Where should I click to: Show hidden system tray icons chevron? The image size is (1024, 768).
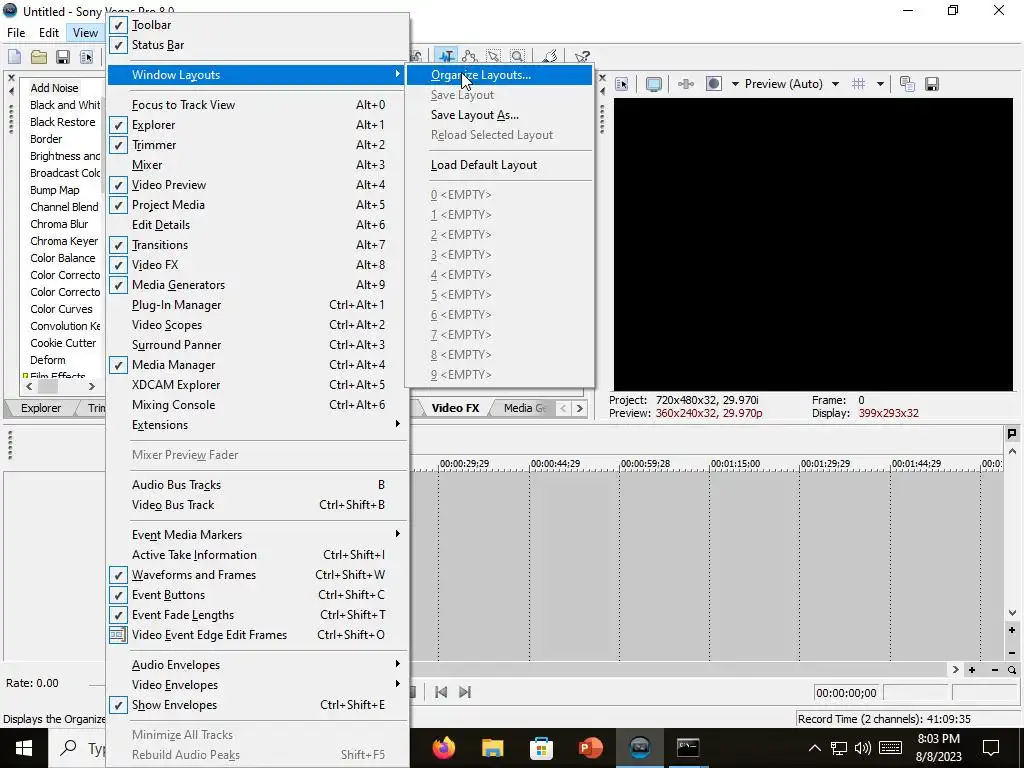point(815,748)
